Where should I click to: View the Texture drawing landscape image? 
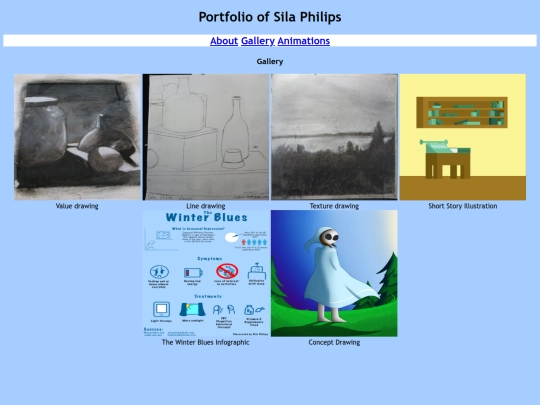click(334, 137)
